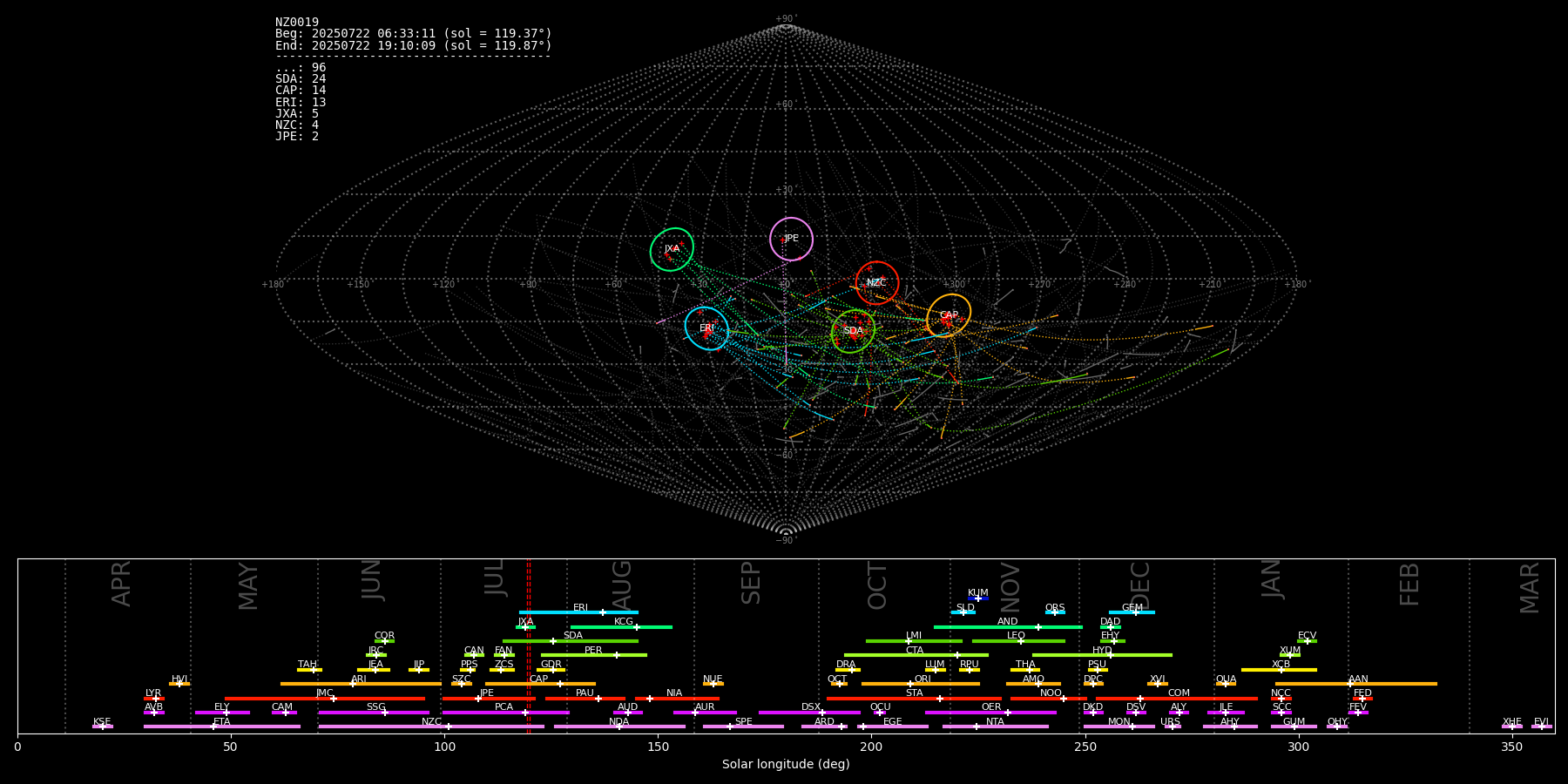This screenshot has width=1568, height=784.
Task: Select the HYD shower bar in timeline
Action: 1102,655
